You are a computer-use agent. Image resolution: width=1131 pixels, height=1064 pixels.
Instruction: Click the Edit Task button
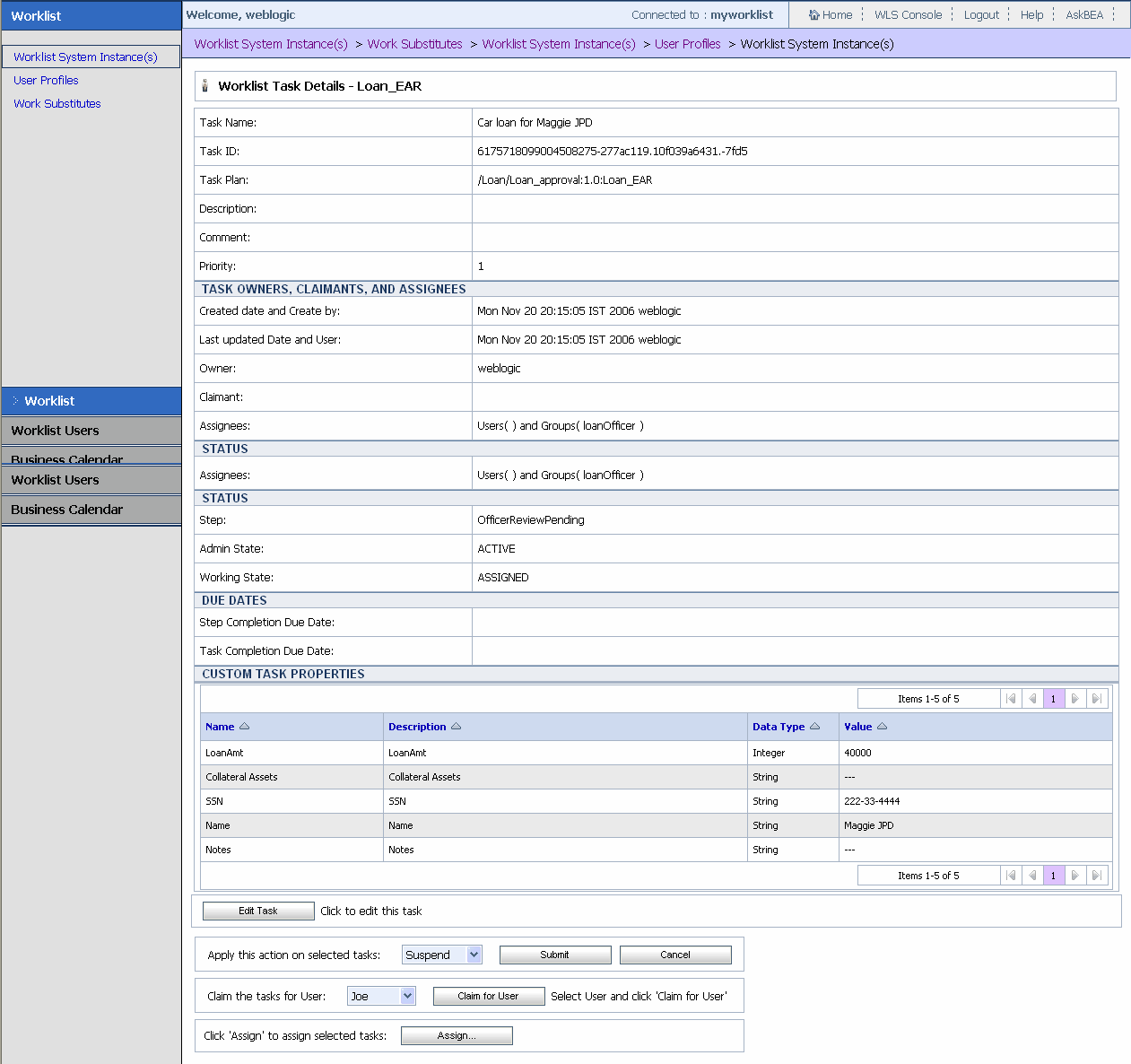(x=258, y=911)
